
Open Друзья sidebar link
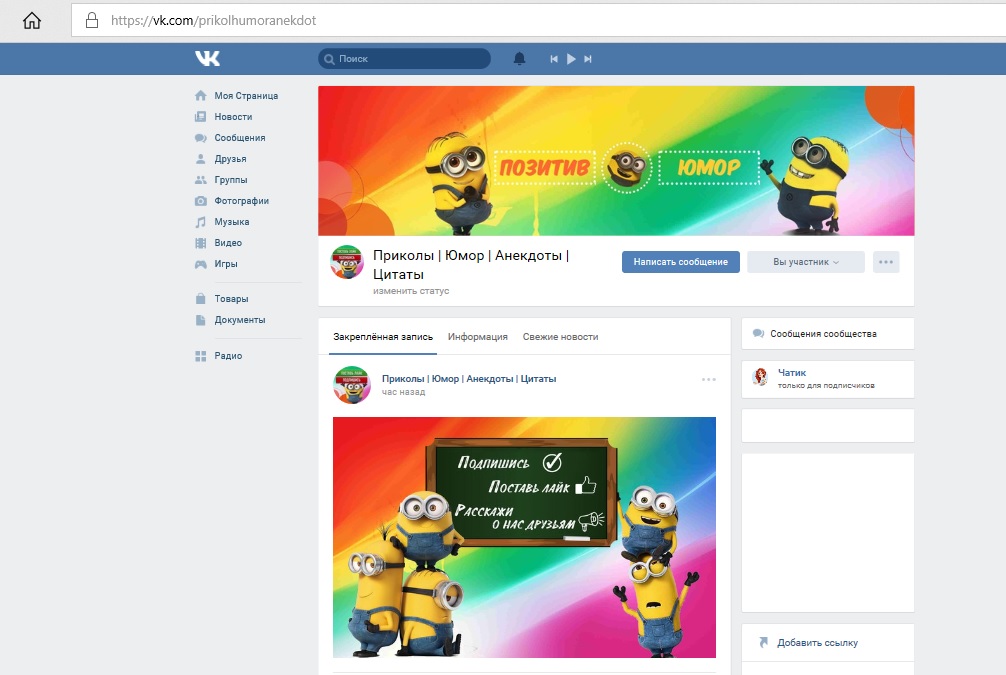[230, 159]
